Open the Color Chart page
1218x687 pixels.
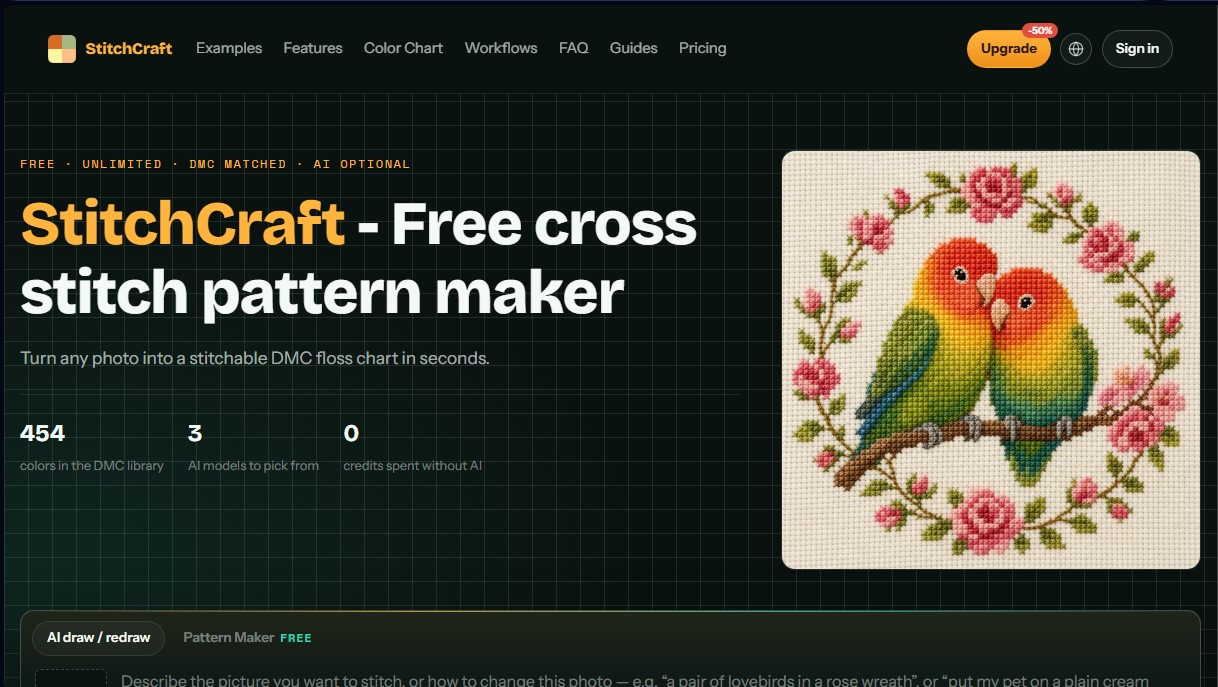point(403,48)
